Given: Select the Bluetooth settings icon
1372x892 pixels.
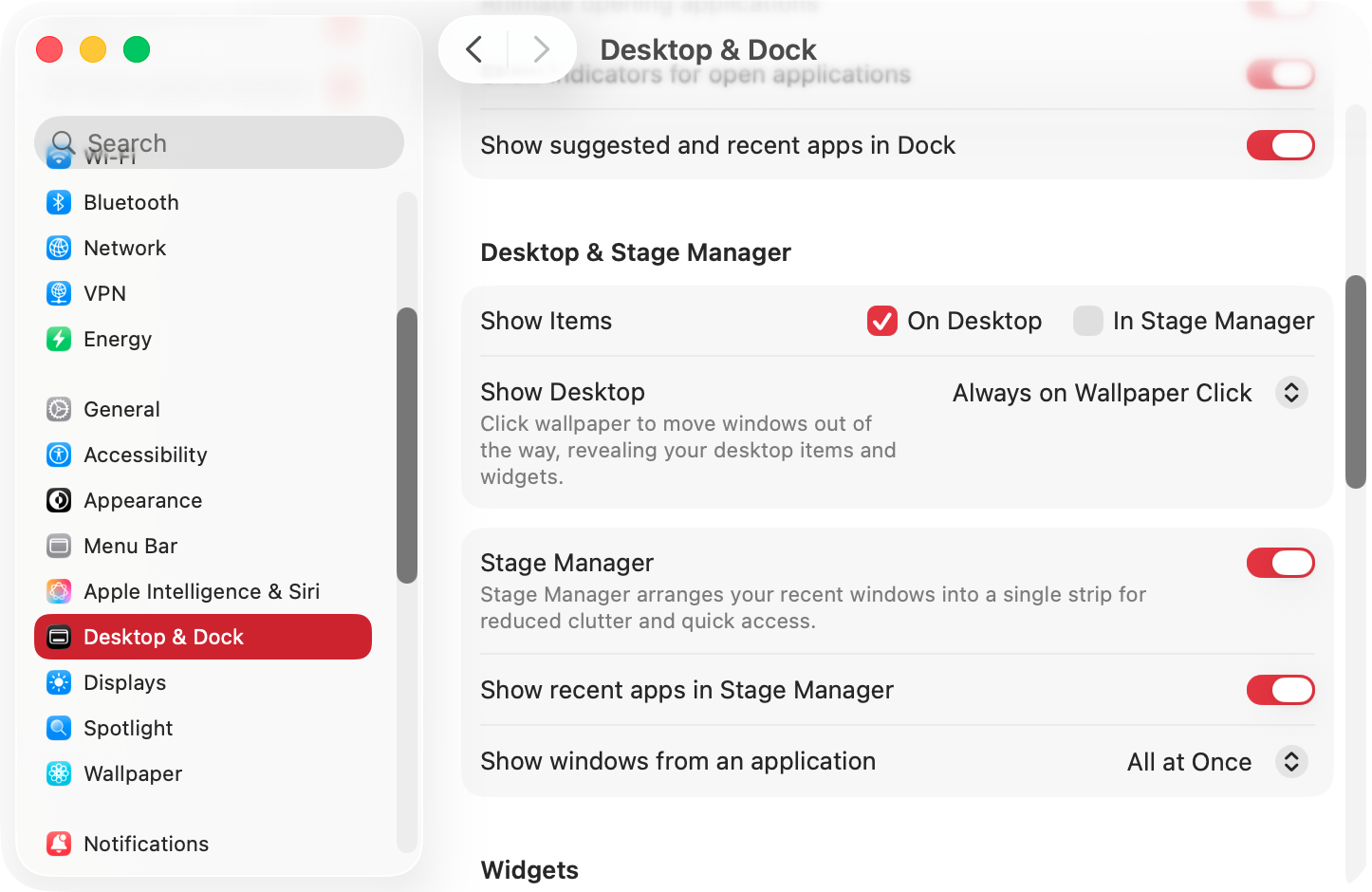Looking at the screenshot, I should coord(59,202).
